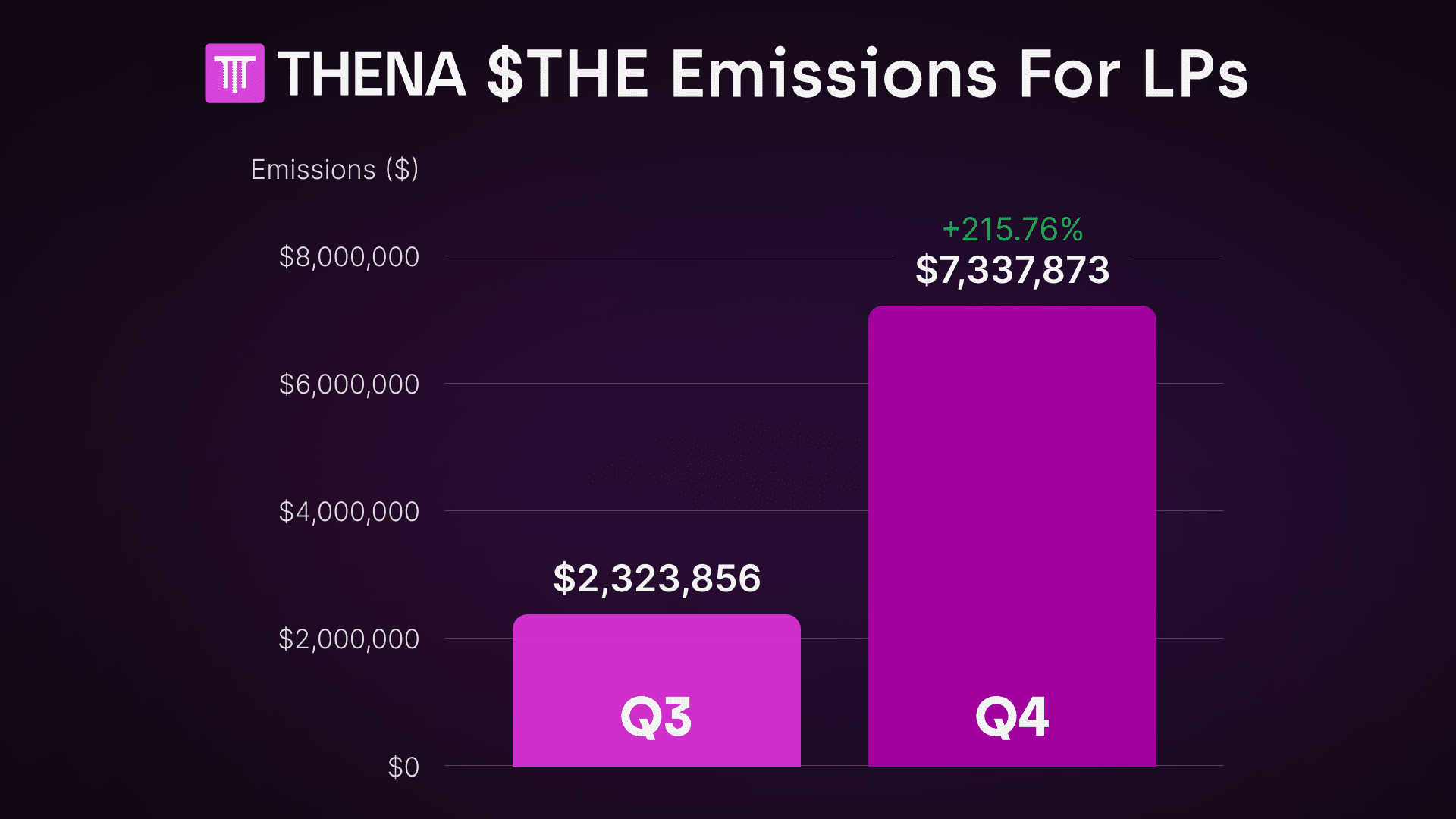
Task: Click the word For in the title
Action: point(1068,74)
